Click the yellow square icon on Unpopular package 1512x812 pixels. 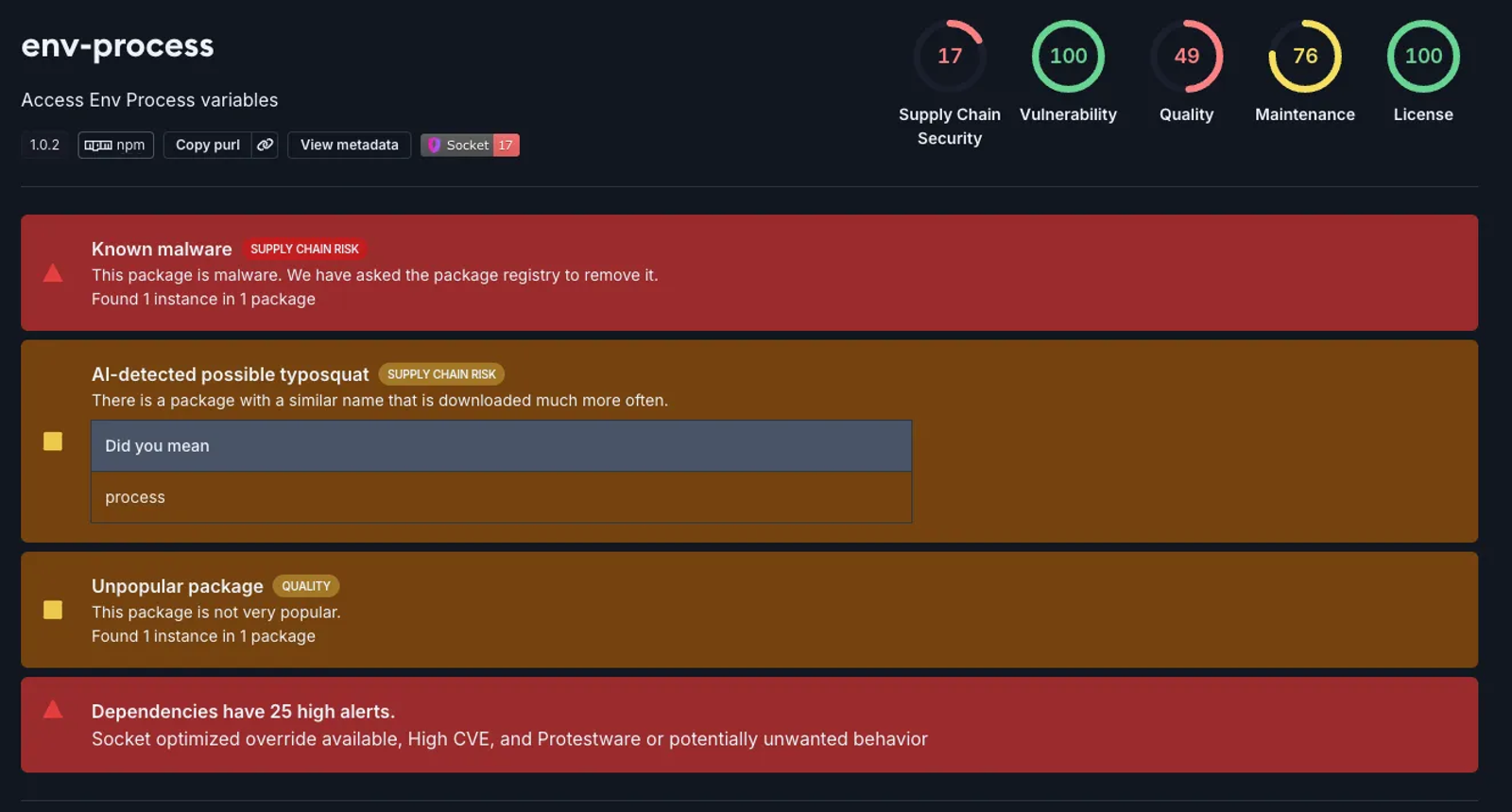click(x=53, y=610)
